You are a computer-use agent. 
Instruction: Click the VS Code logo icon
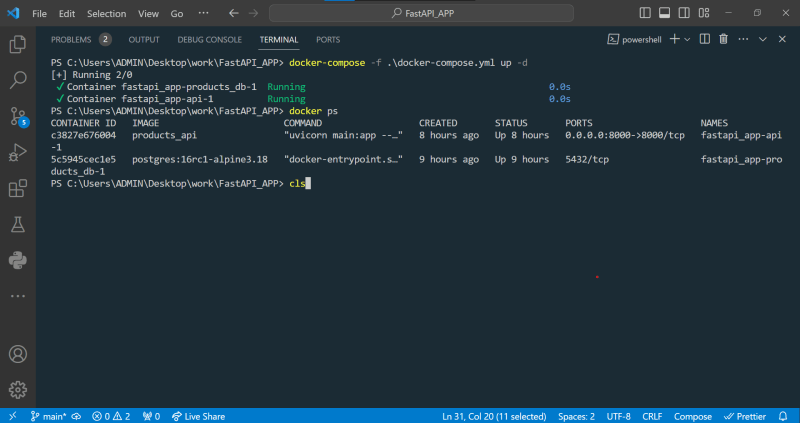(13, 13)
